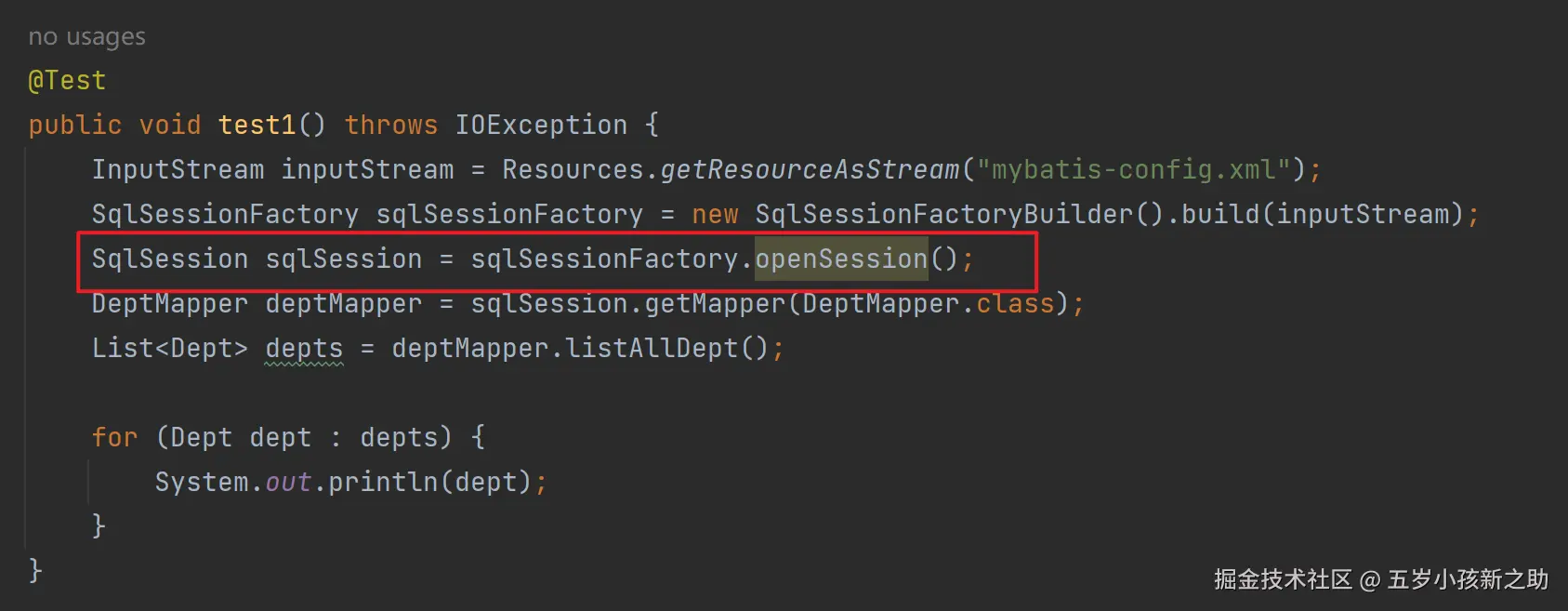Image resolution: width=1568 pixels, height=611 pixels.
Task: Click the throws keyword
Action: [390, 125]
